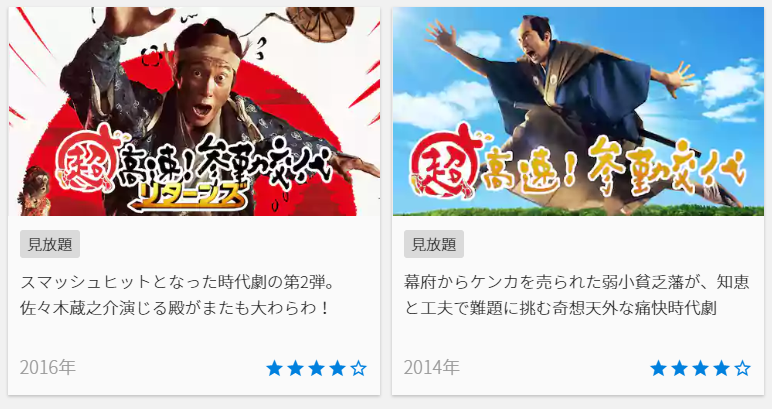Select fourth filled star on 2016 movie
The height and width of the screenshot is (409, 772).
(338, 368)
